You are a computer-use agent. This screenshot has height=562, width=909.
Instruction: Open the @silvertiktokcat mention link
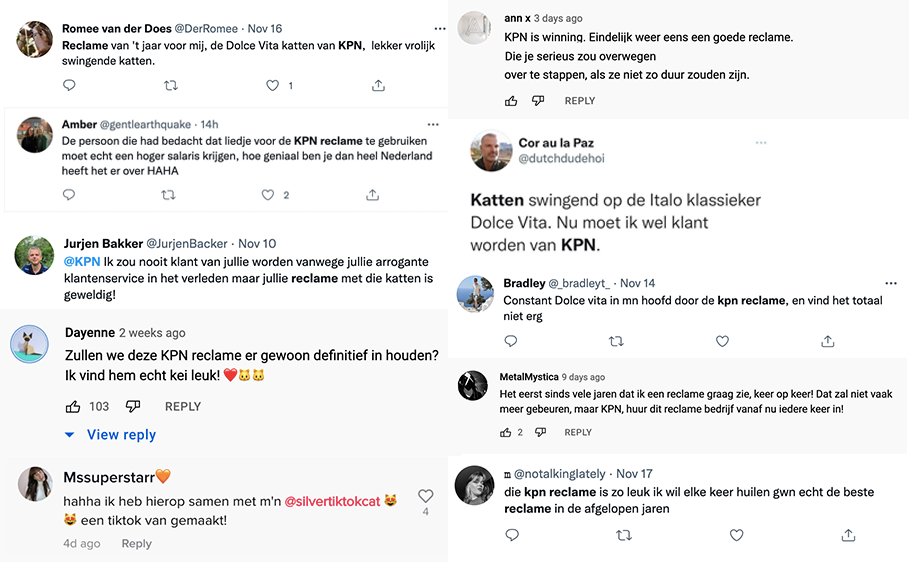333,501
